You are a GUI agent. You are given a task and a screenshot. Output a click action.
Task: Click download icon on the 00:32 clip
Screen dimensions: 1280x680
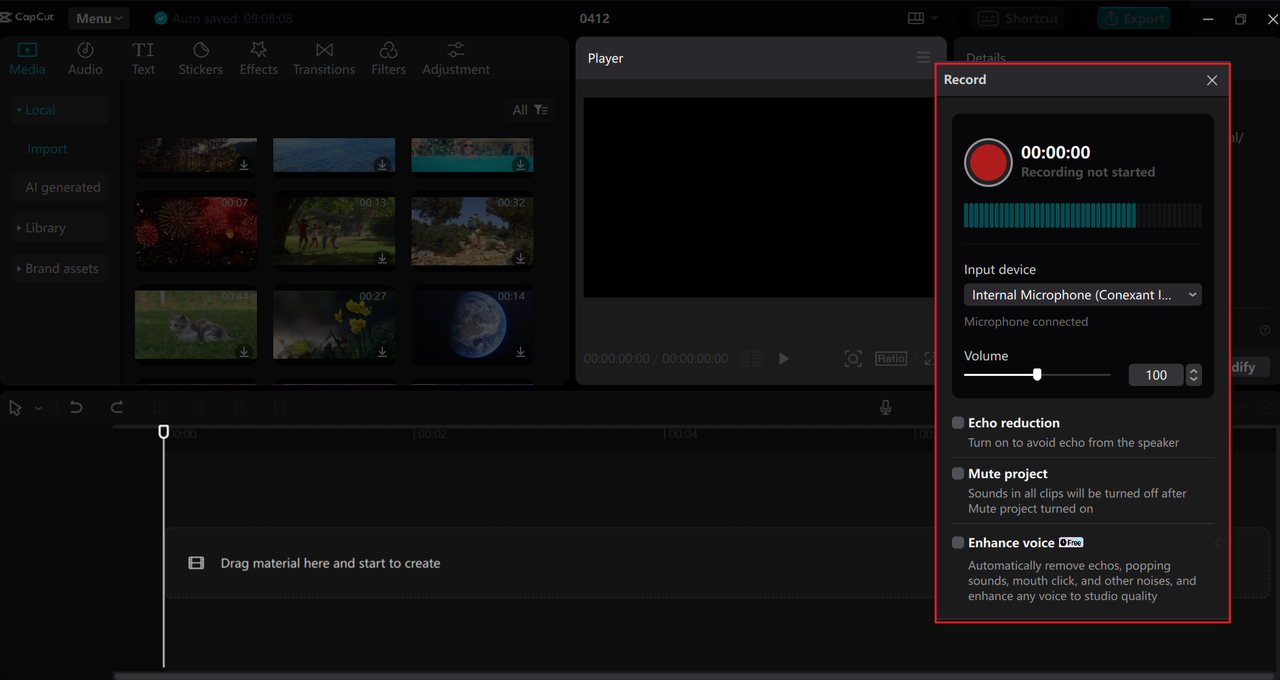(x=520, y=259)
